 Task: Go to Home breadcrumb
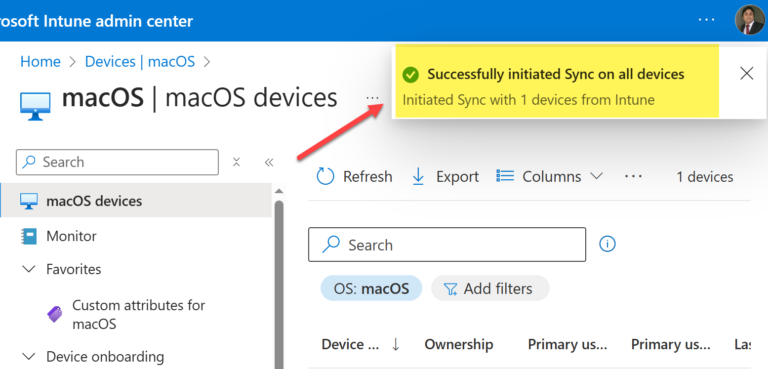[40, 62]
